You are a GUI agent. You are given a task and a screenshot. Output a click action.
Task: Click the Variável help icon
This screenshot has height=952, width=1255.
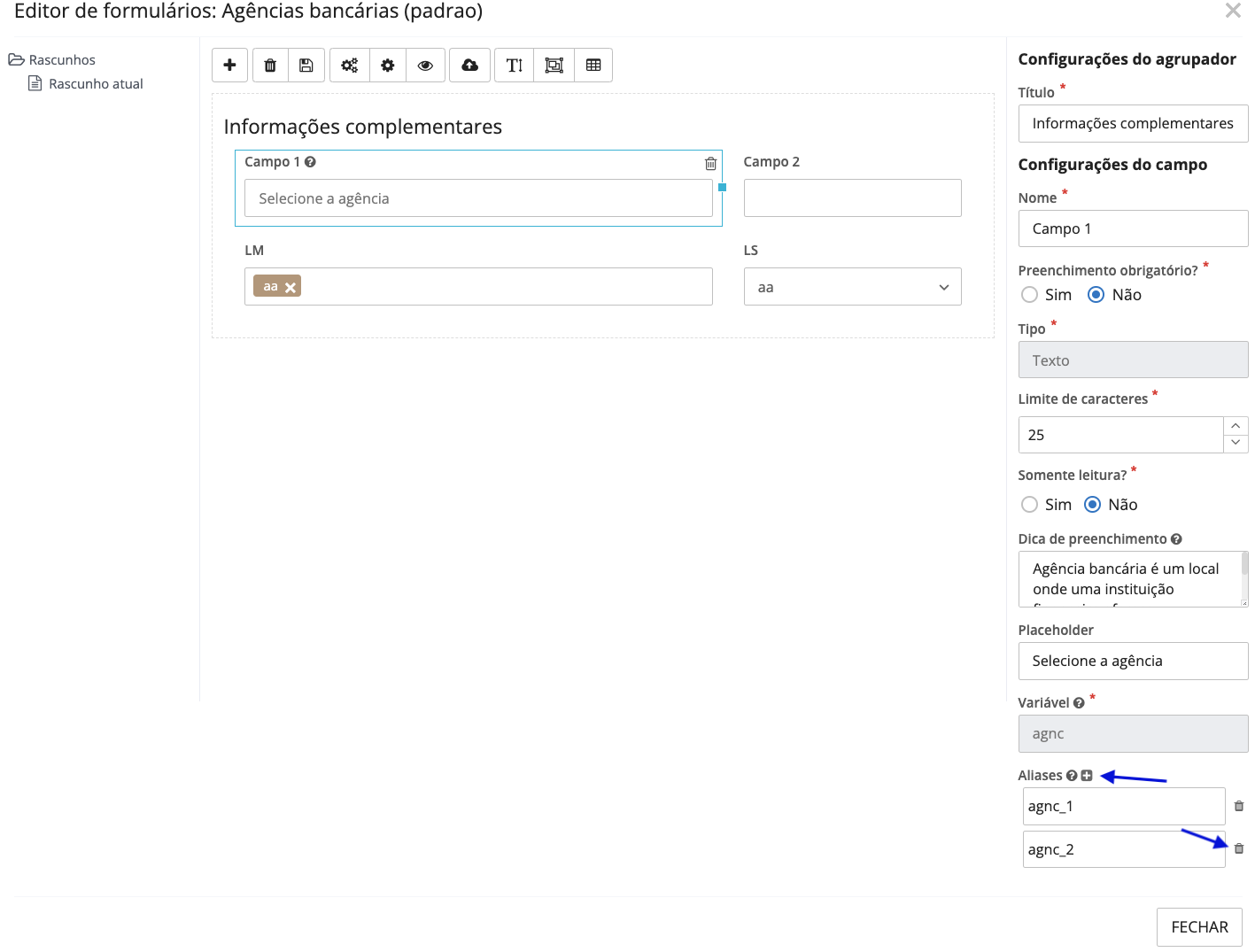tap(1079, 703)
